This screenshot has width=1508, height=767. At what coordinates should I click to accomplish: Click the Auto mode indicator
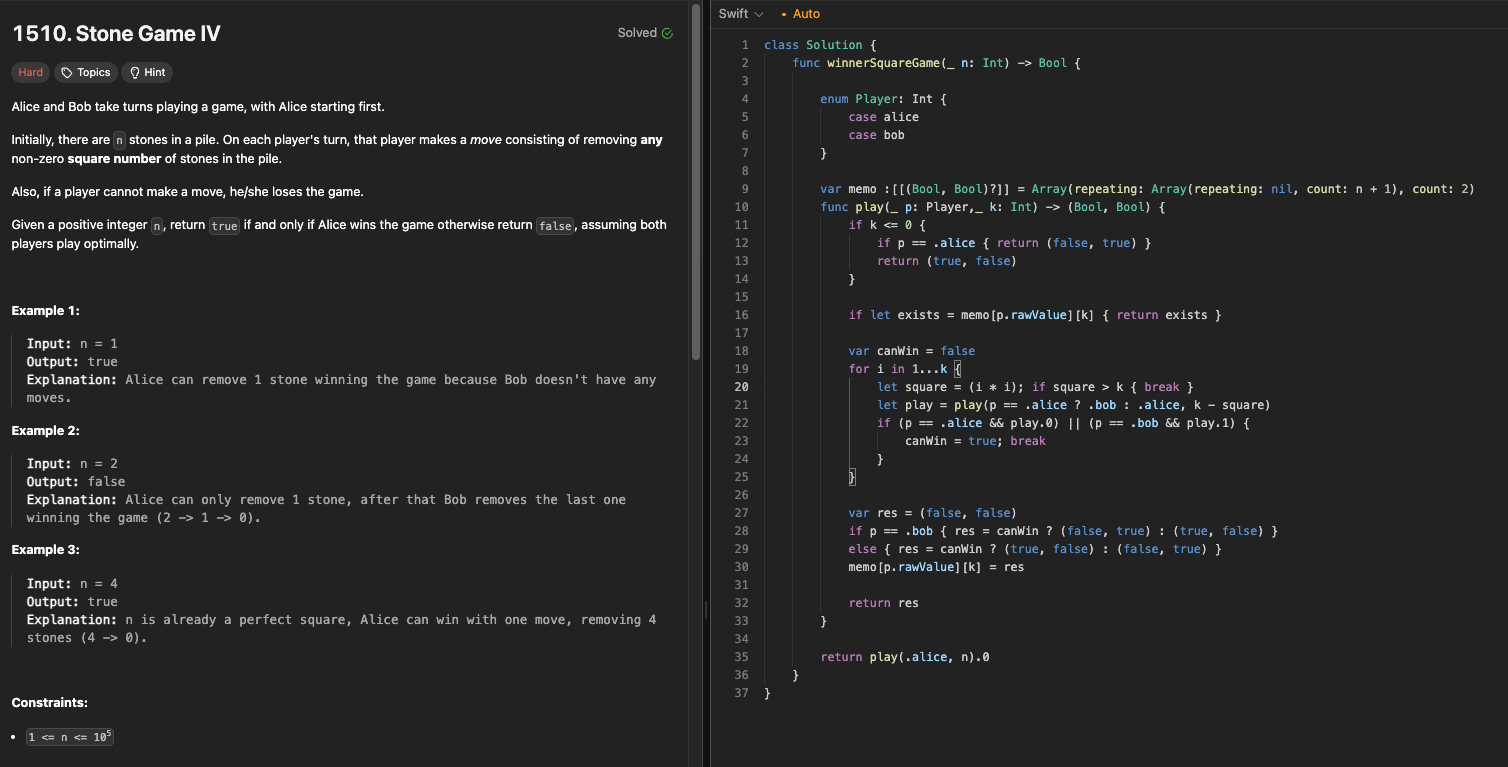tap(800, 14)
